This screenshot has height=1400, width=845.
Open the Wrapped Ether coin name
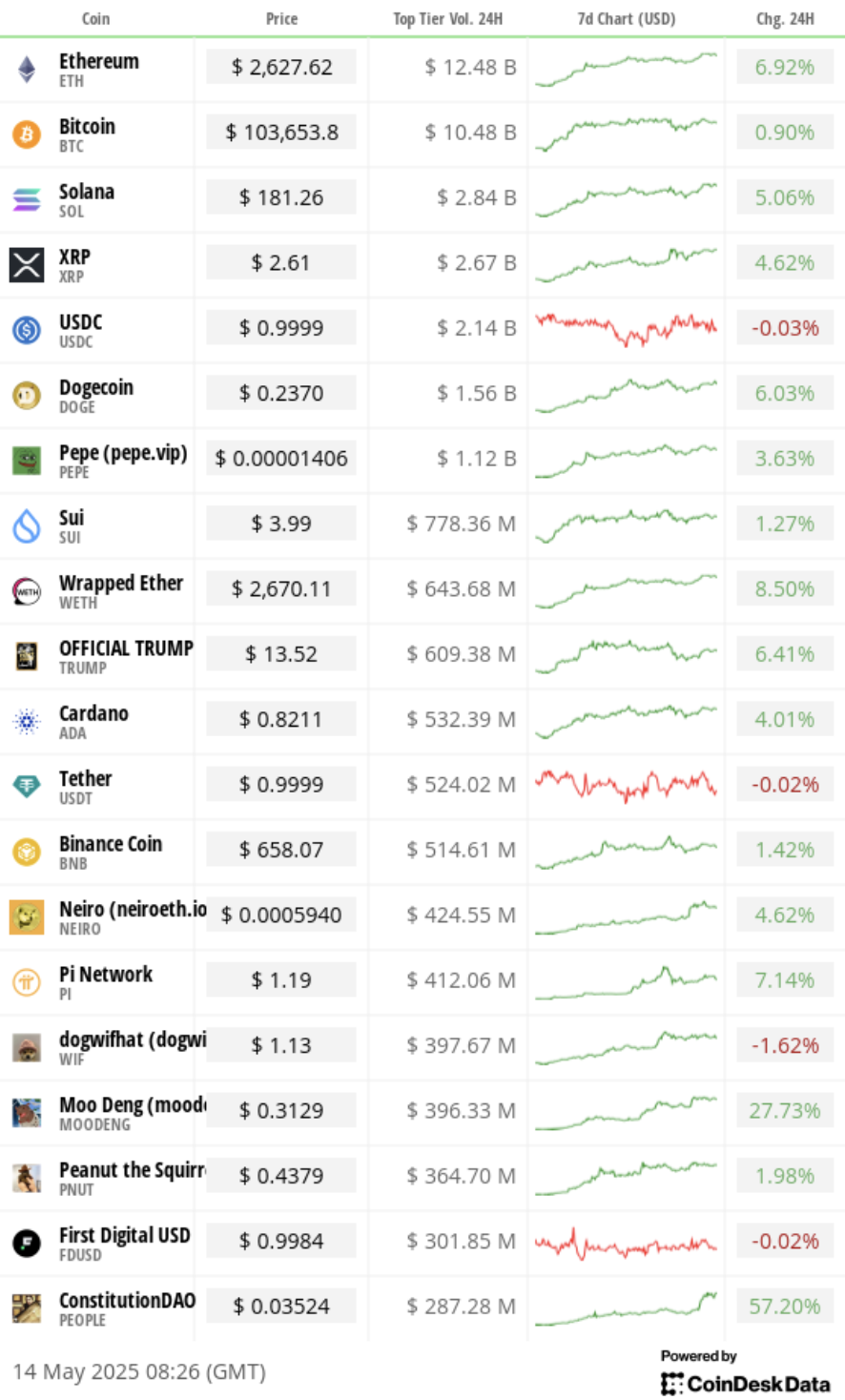121,583
